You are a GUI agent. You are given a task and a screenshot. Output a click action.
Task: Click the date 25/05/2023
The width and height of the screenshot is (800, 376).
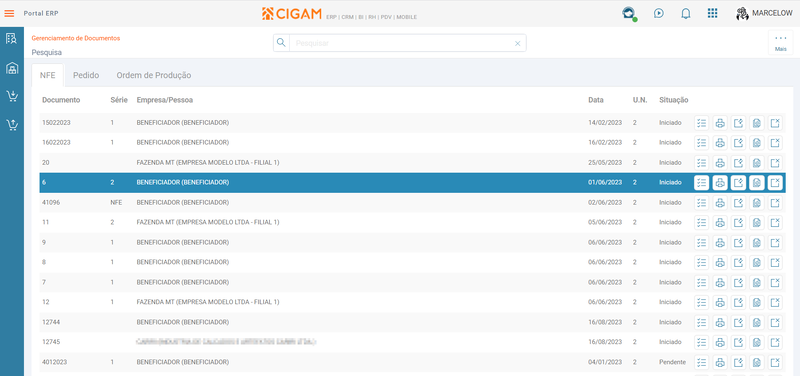pyautogui.click(x=605, y=163)
